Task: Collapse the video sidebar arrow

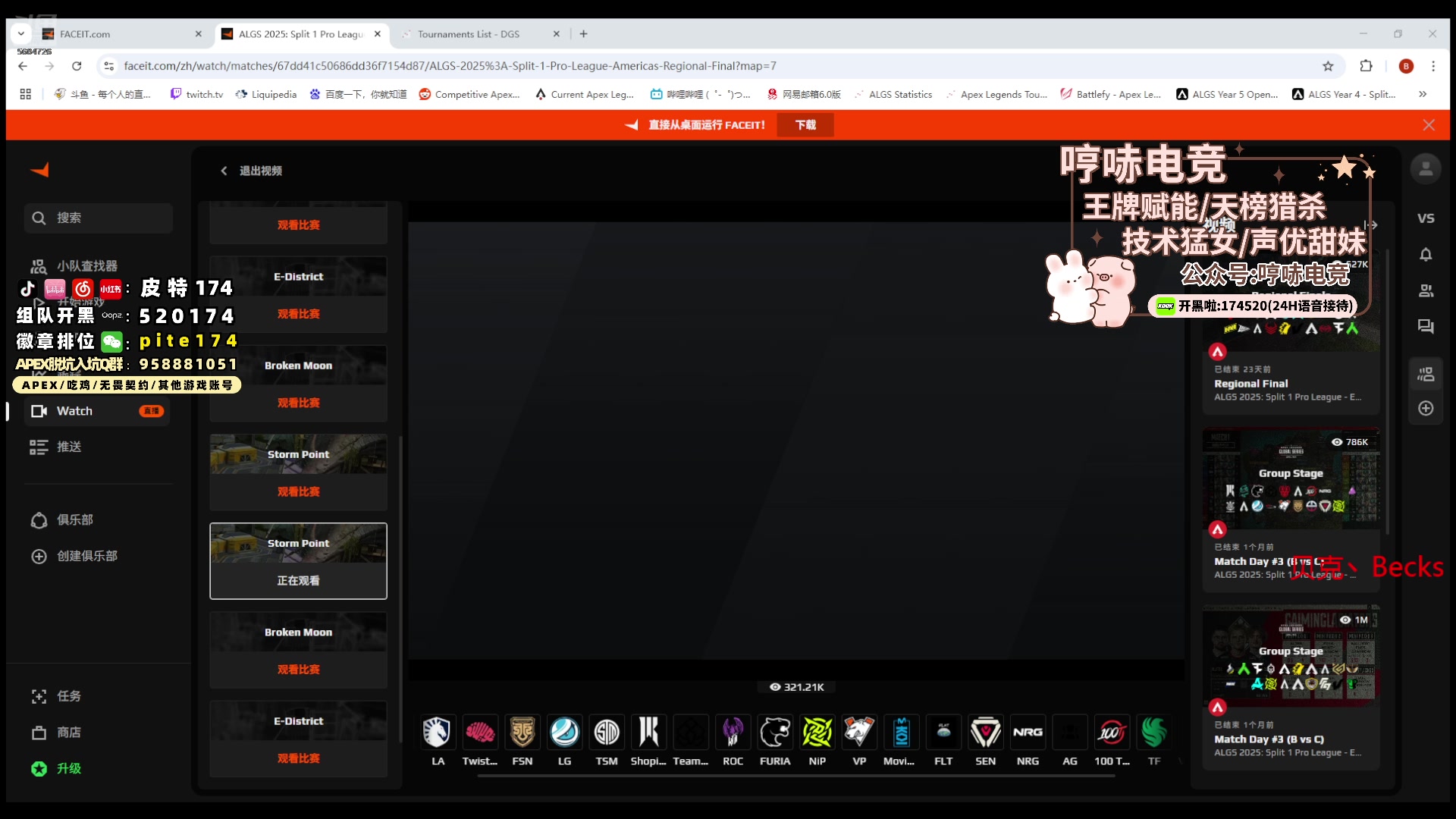Action: pyautogui.click(x=1370, y=224)
